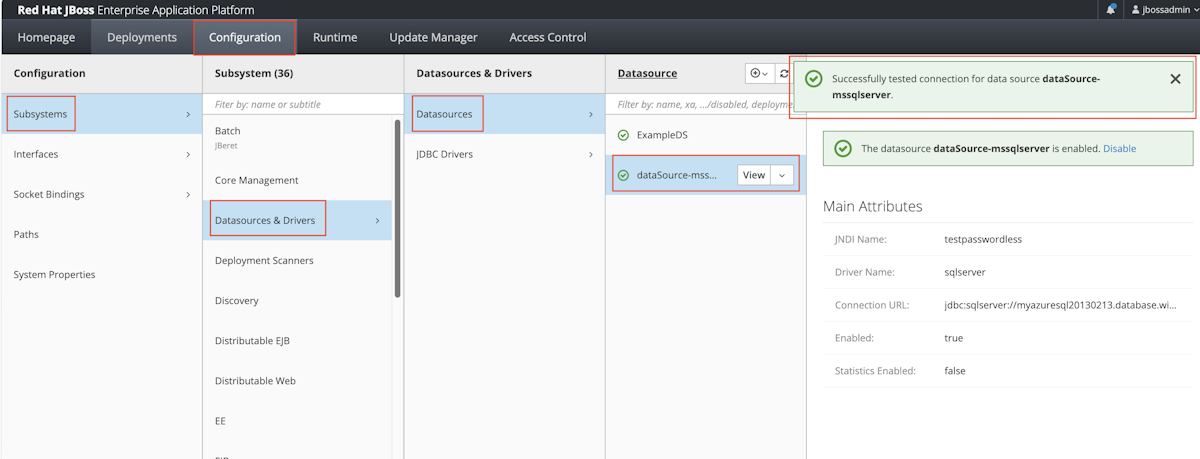This screenshot has width=1200, height=459.
Task: Click the refresh datasources icon
Action: 784,74
